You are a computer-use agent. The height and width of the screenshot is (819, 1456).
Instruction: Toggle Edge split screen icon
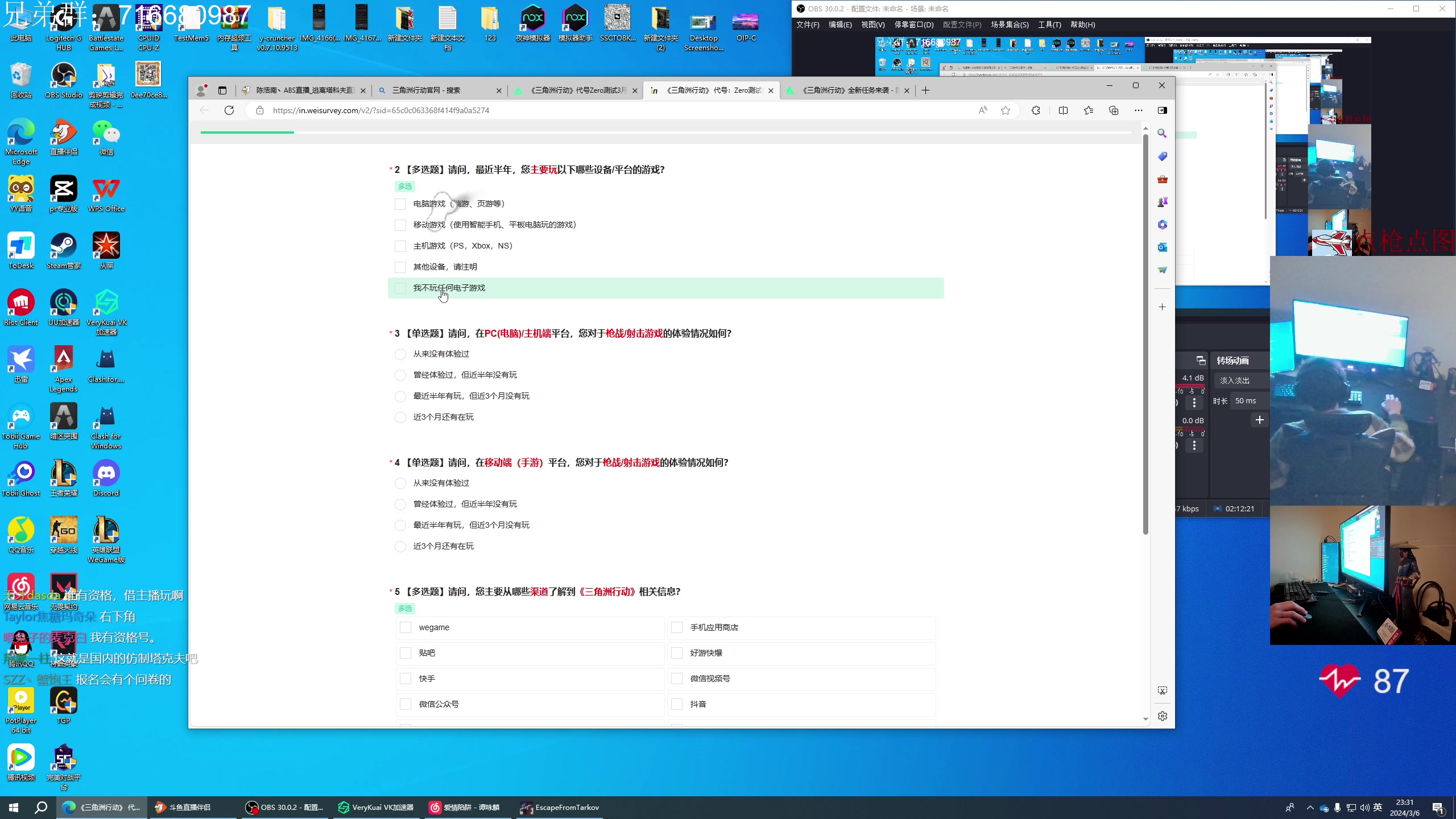click(1063, 110)
